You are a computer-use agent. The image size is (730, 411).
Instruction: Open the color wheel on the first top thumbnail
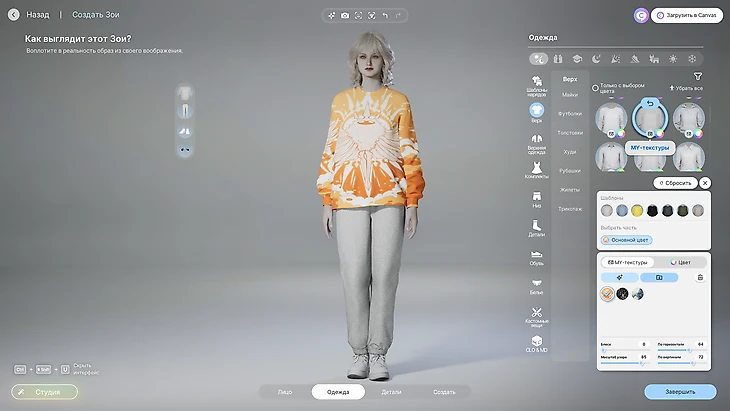pos(621,134)
